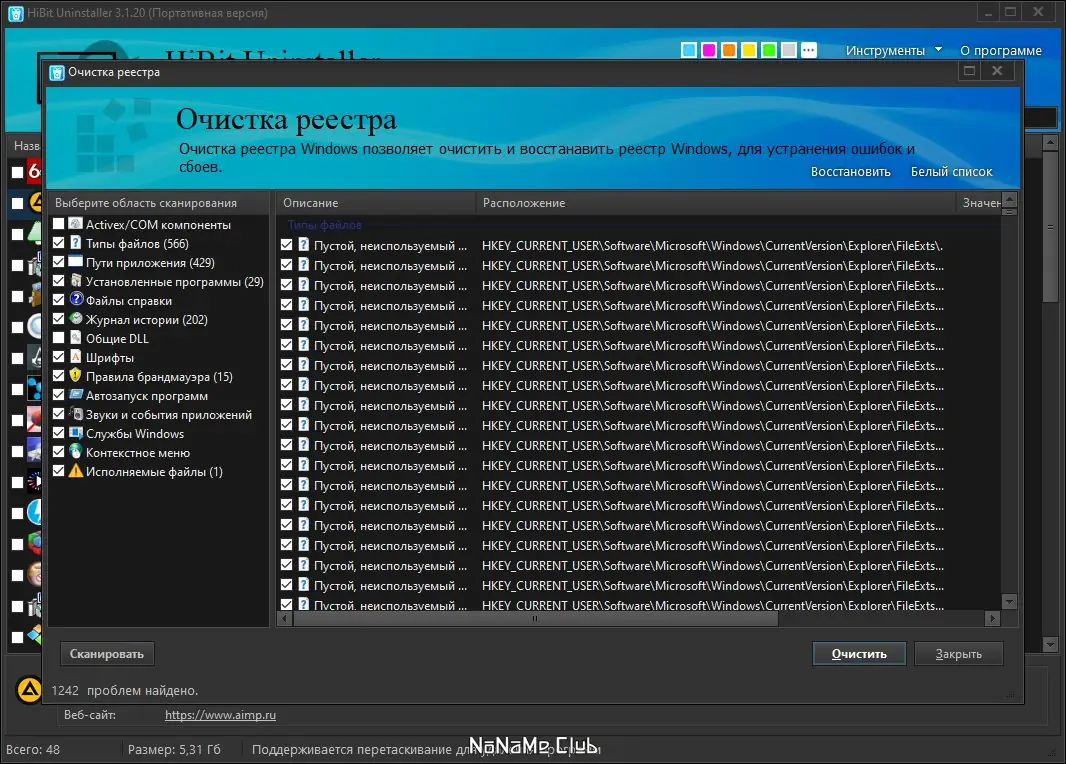The width and height of the screenshot is (1066, 764).
Task: Click the HiBit Uninstaller title bar icon
Action: [x=15, y=13]
